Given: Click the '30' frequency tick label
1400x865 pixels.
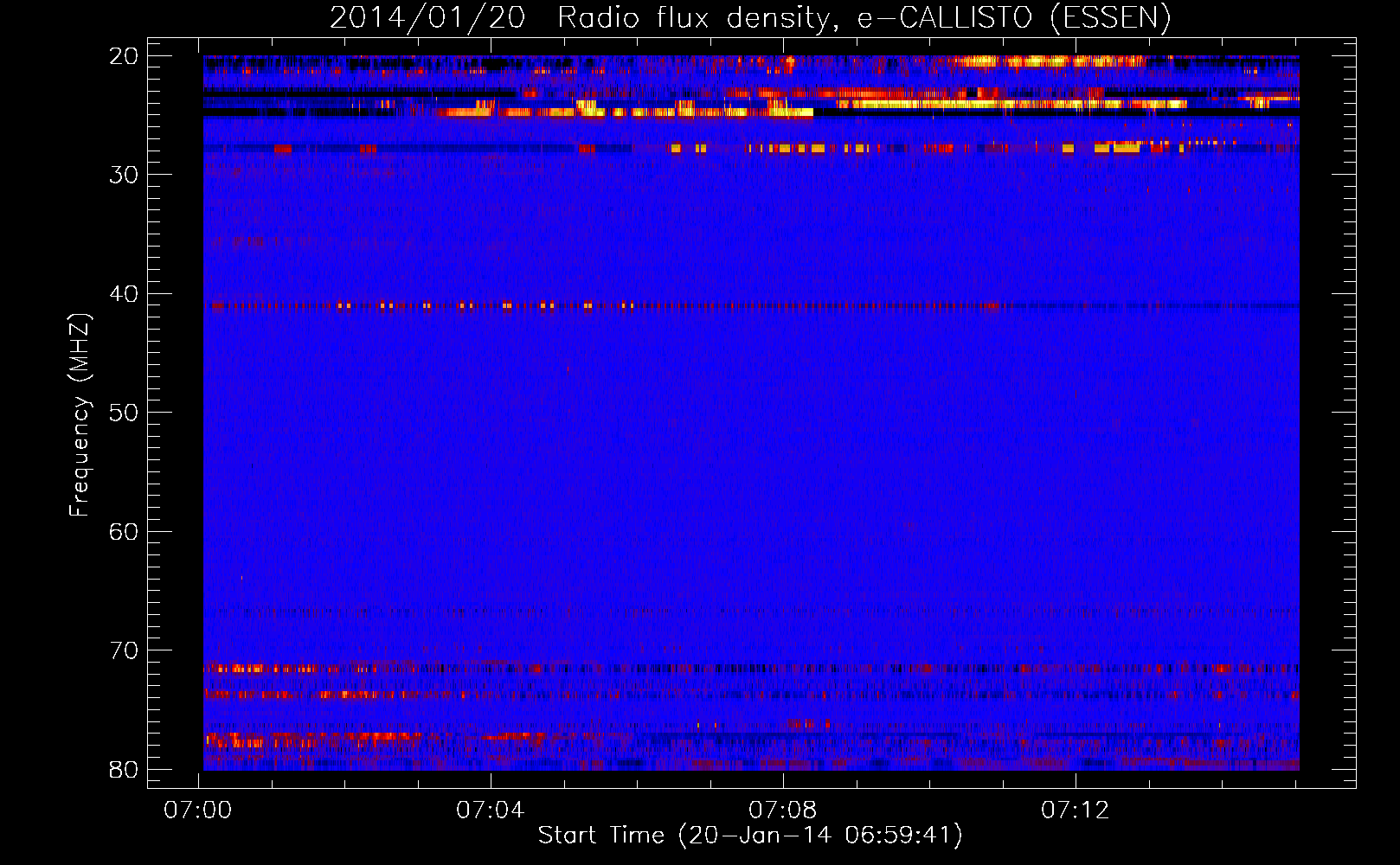Looking at the screenshot, I should 124,175.
